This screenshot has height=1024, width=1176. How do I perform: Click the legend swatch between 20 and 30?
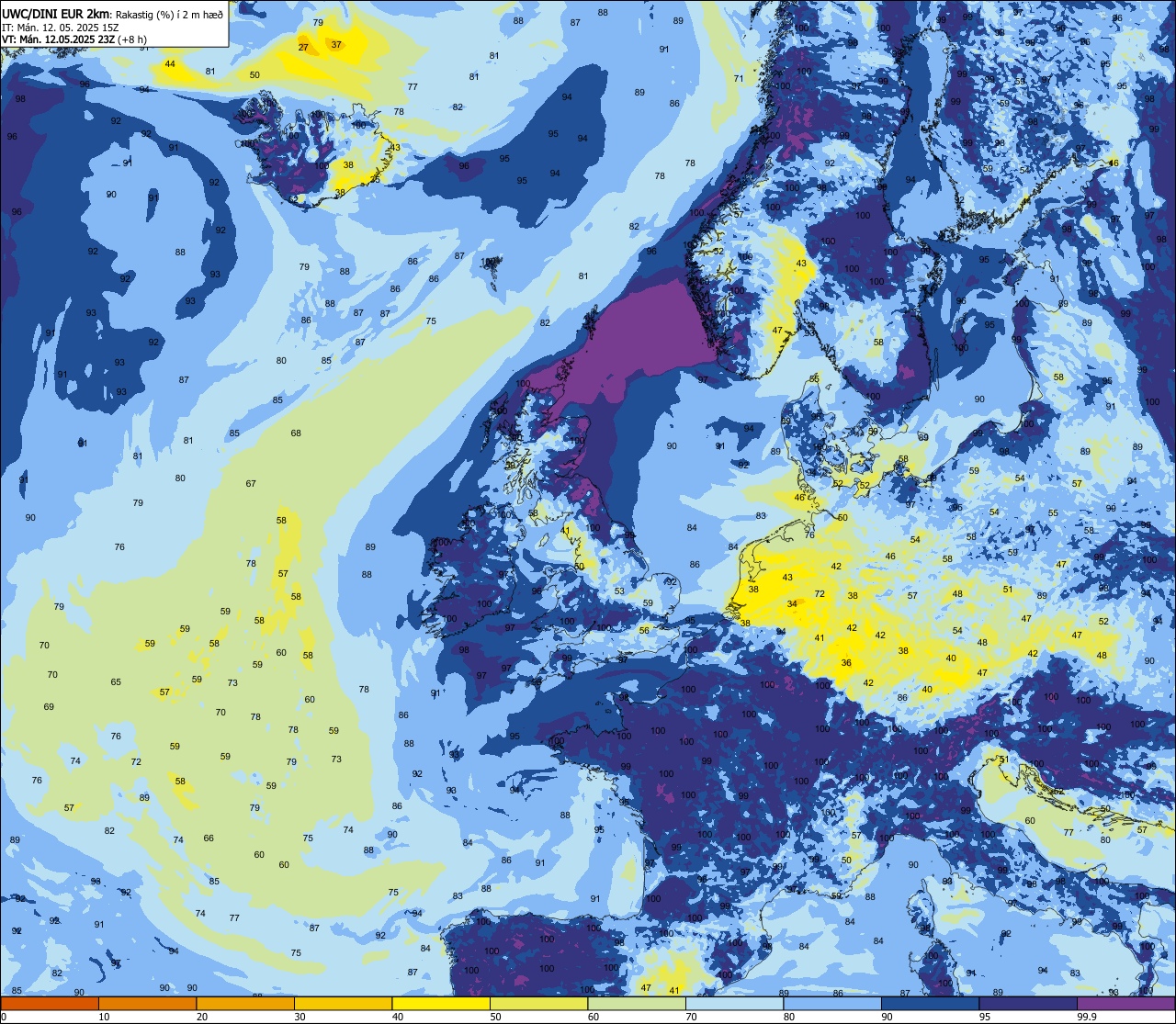coord(245,1003)
